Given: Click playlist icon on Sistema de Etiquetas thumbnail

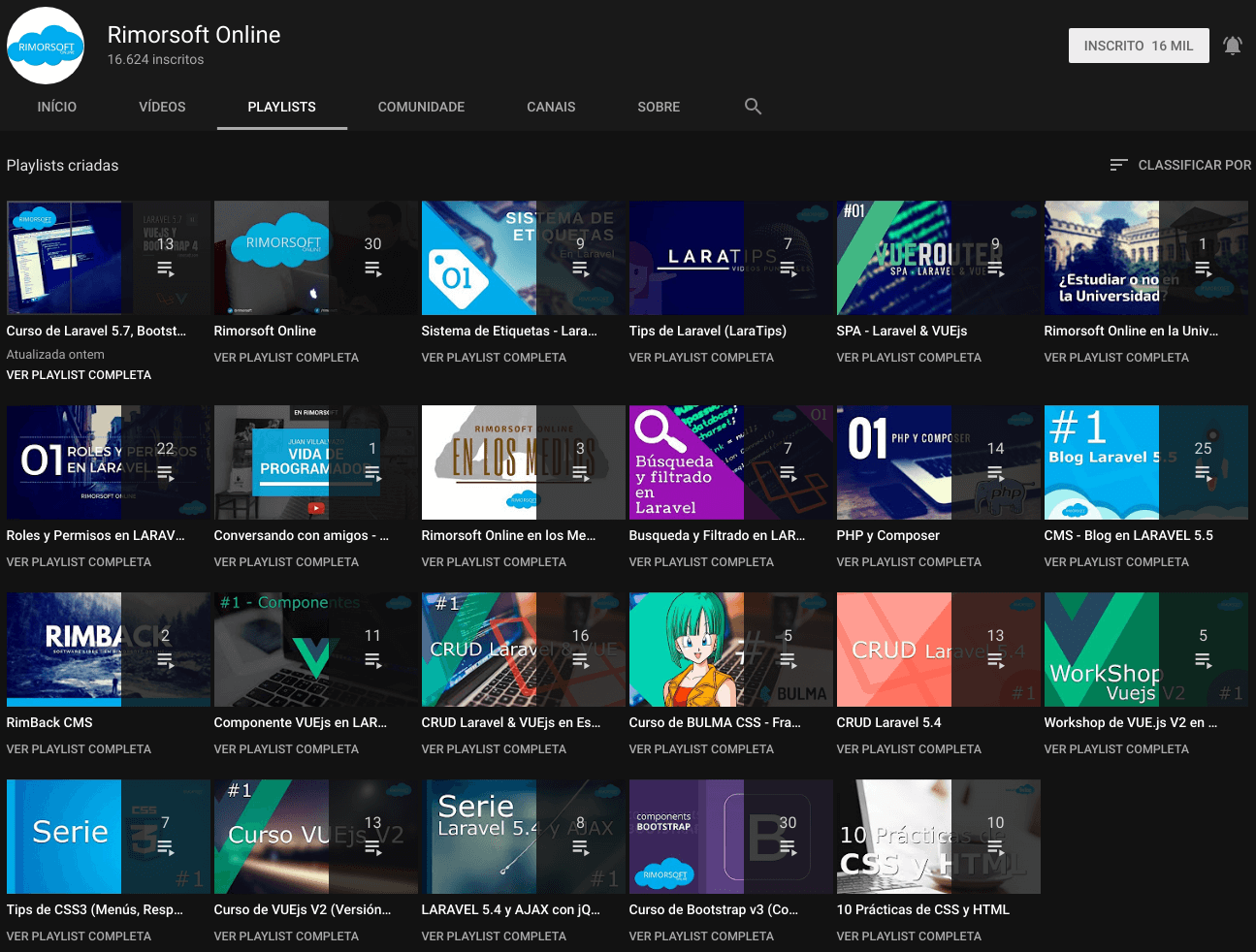Looking at the screenshot, I should click(580, 269).
